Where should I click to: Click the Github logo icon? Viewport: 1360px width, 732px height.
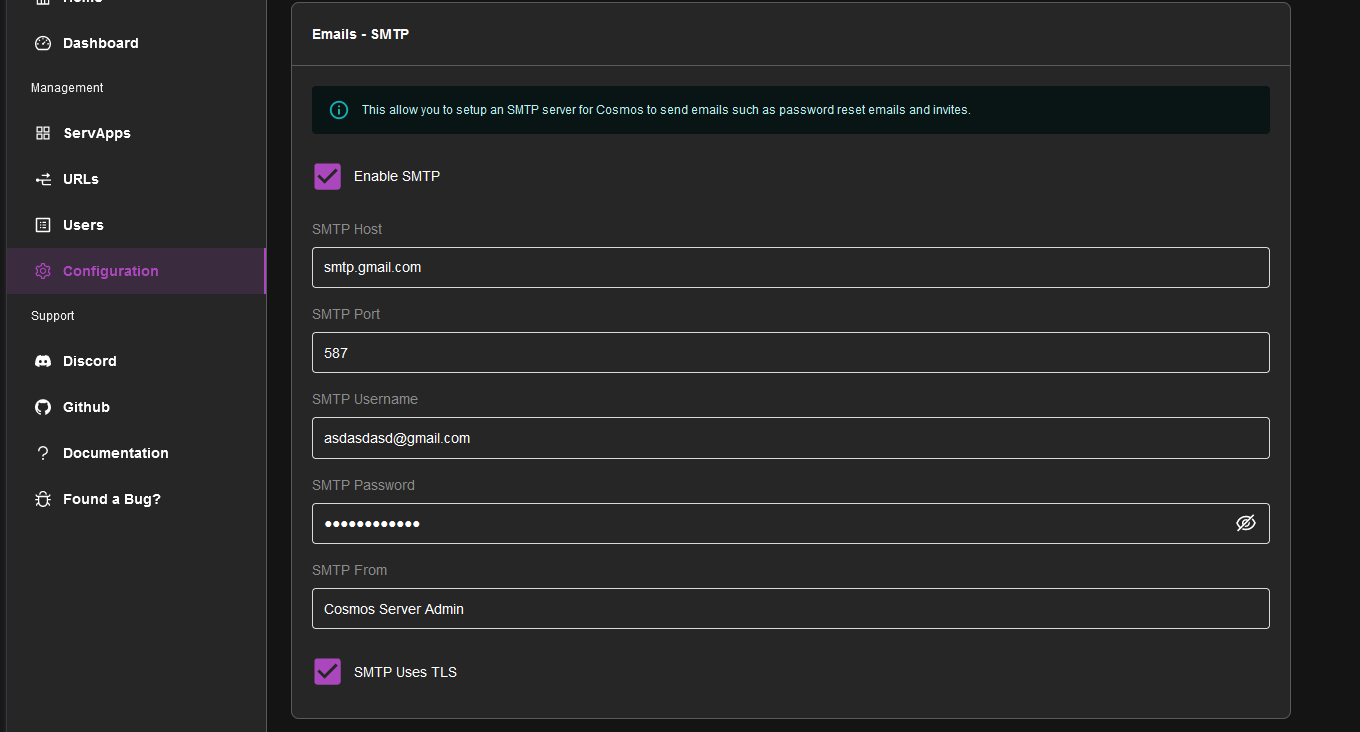43,407
